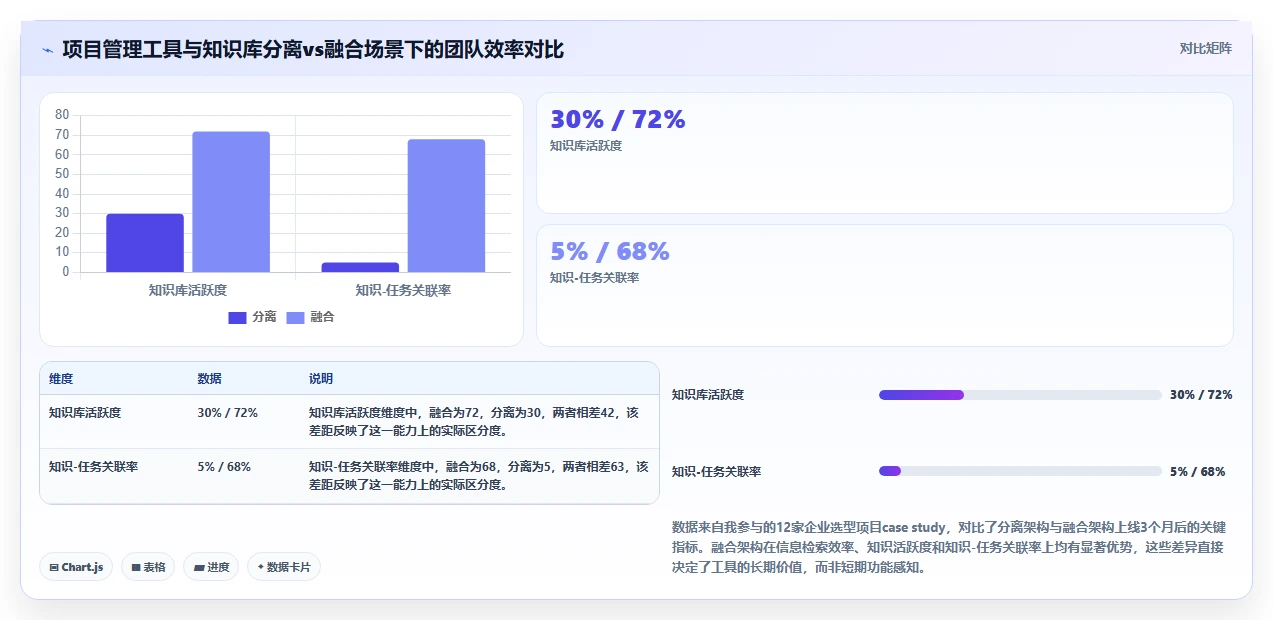Click the 30% / 72% table cell

[228, 412]
